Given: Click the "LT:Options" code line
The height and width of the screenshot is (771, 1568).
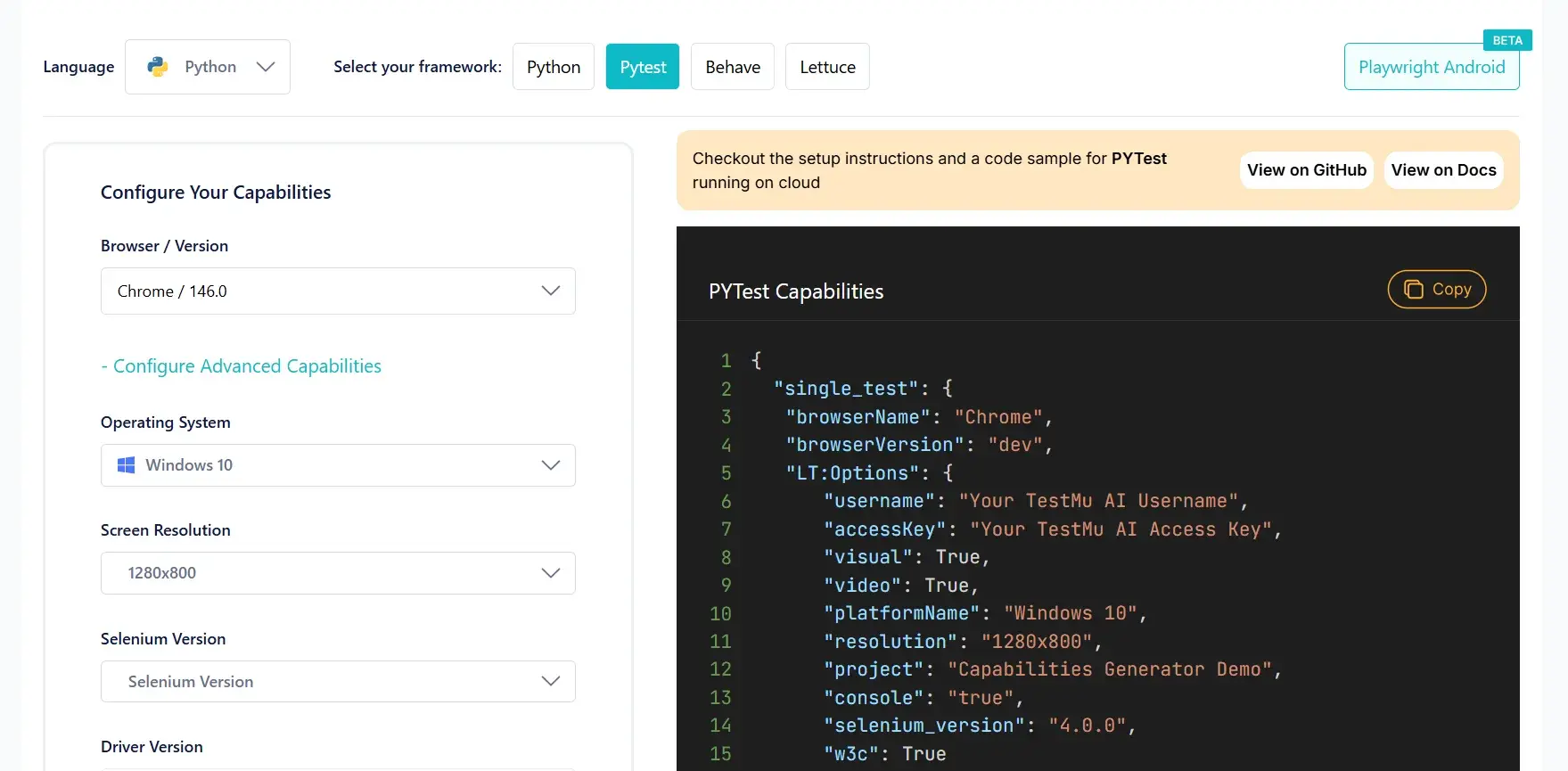Looking at the screenshot, I should click(x=869, y=473).
